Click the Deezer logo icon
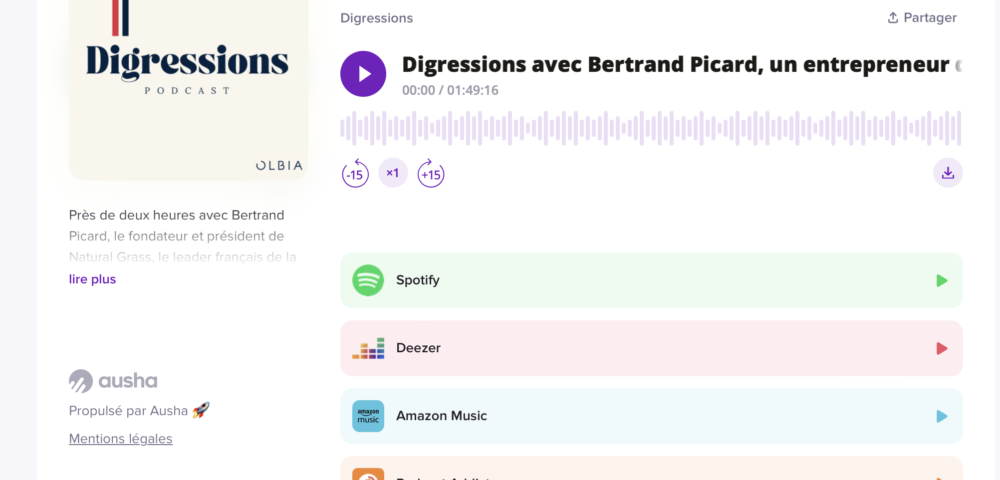The width and height of the screenshot is (1000, 480). 368,348
